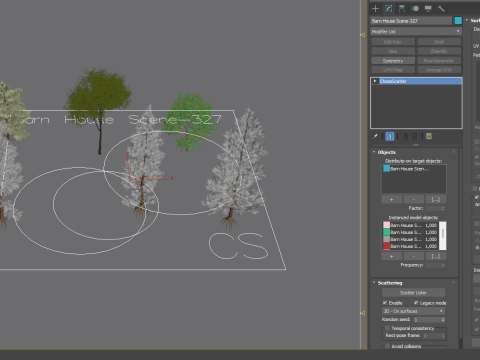Open Configure Modifier Sets icon

click(x=429, y=136)
